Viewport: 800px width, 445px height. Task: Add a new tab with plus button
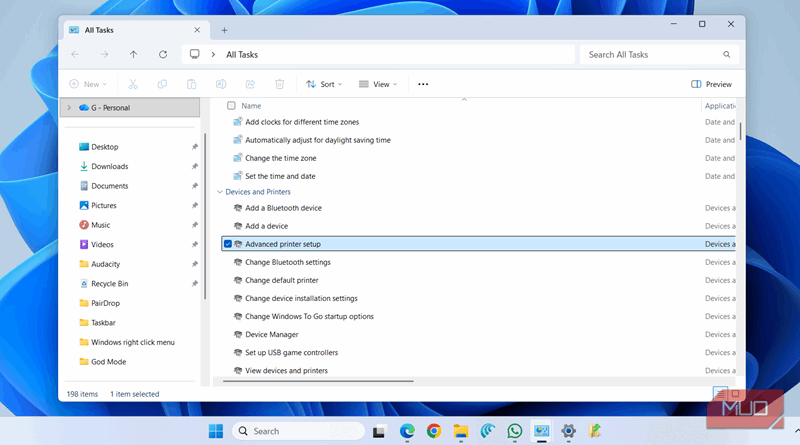pos(224,30)
